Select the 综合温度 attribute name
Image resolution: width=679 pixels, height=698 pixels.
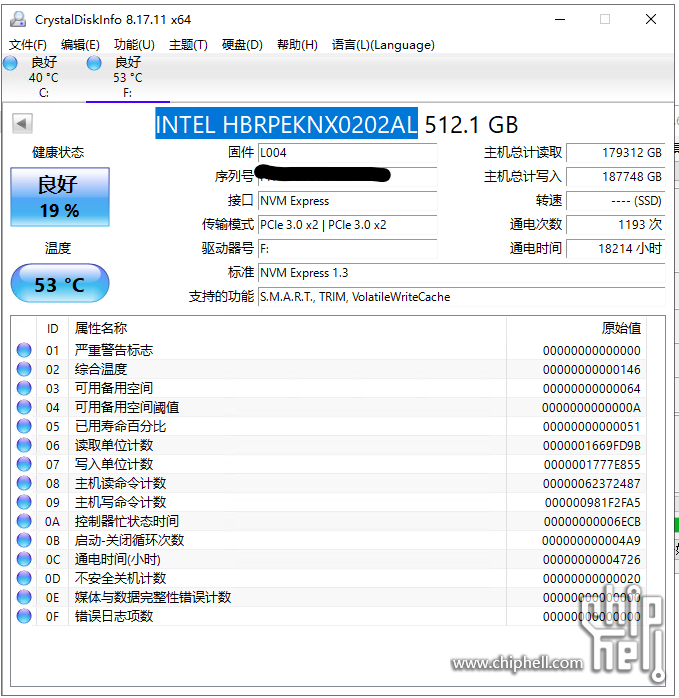pyautogui.click(x=101, y=369)
